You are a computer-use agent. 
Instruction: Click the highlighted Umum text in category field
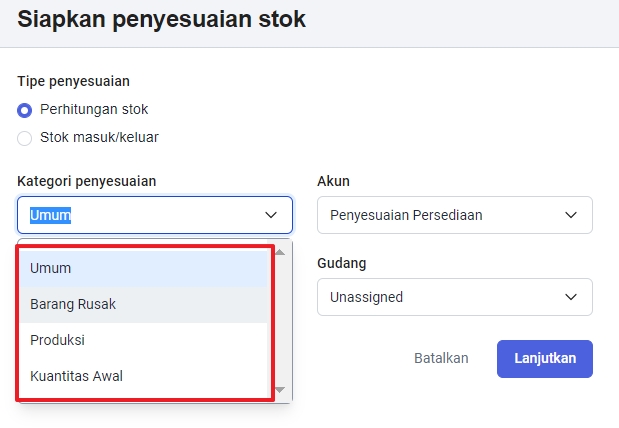click(x=51, y=215)
